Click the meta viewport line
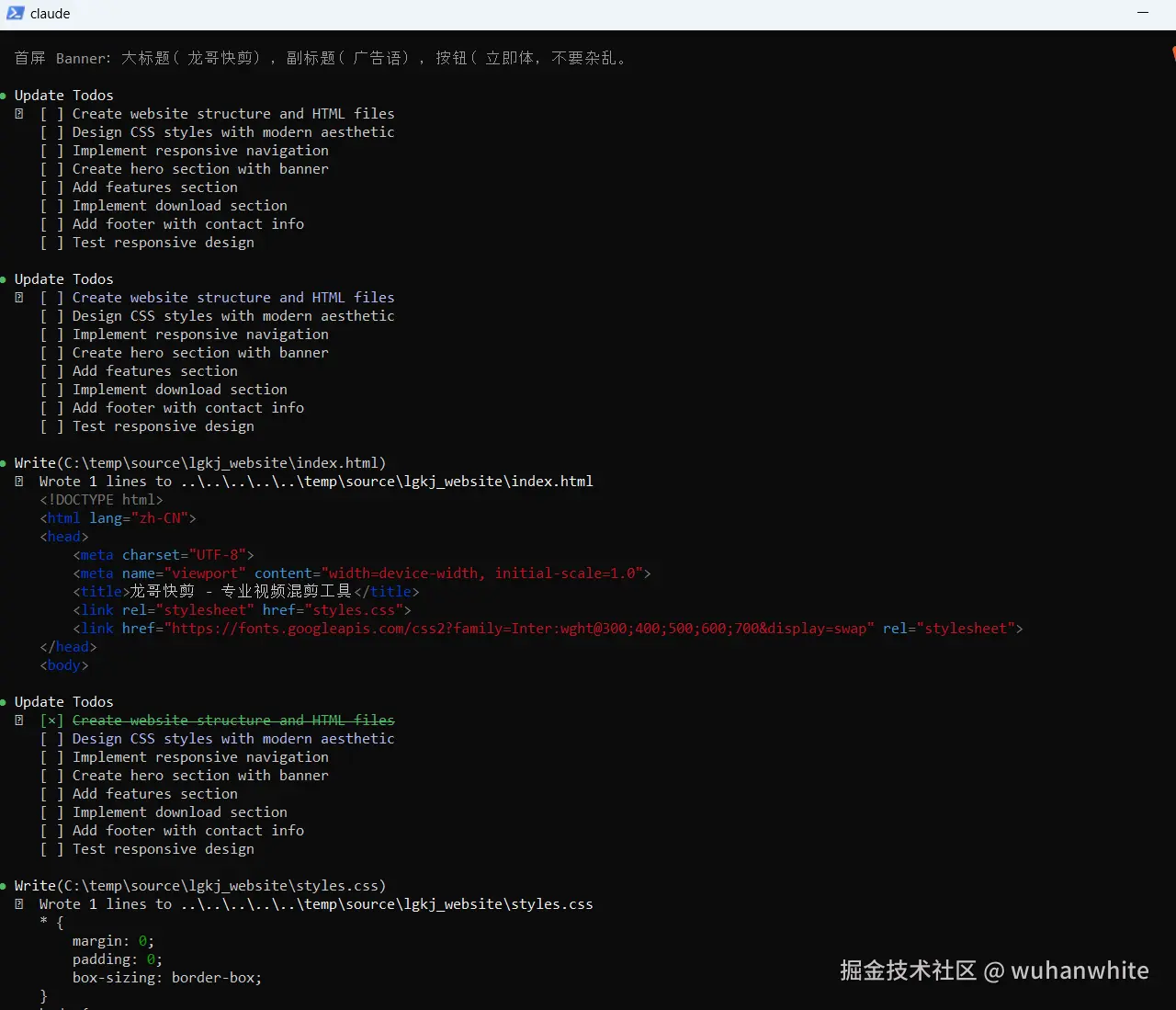Viewport: 1176px width, 1010px height. [362, 573]
